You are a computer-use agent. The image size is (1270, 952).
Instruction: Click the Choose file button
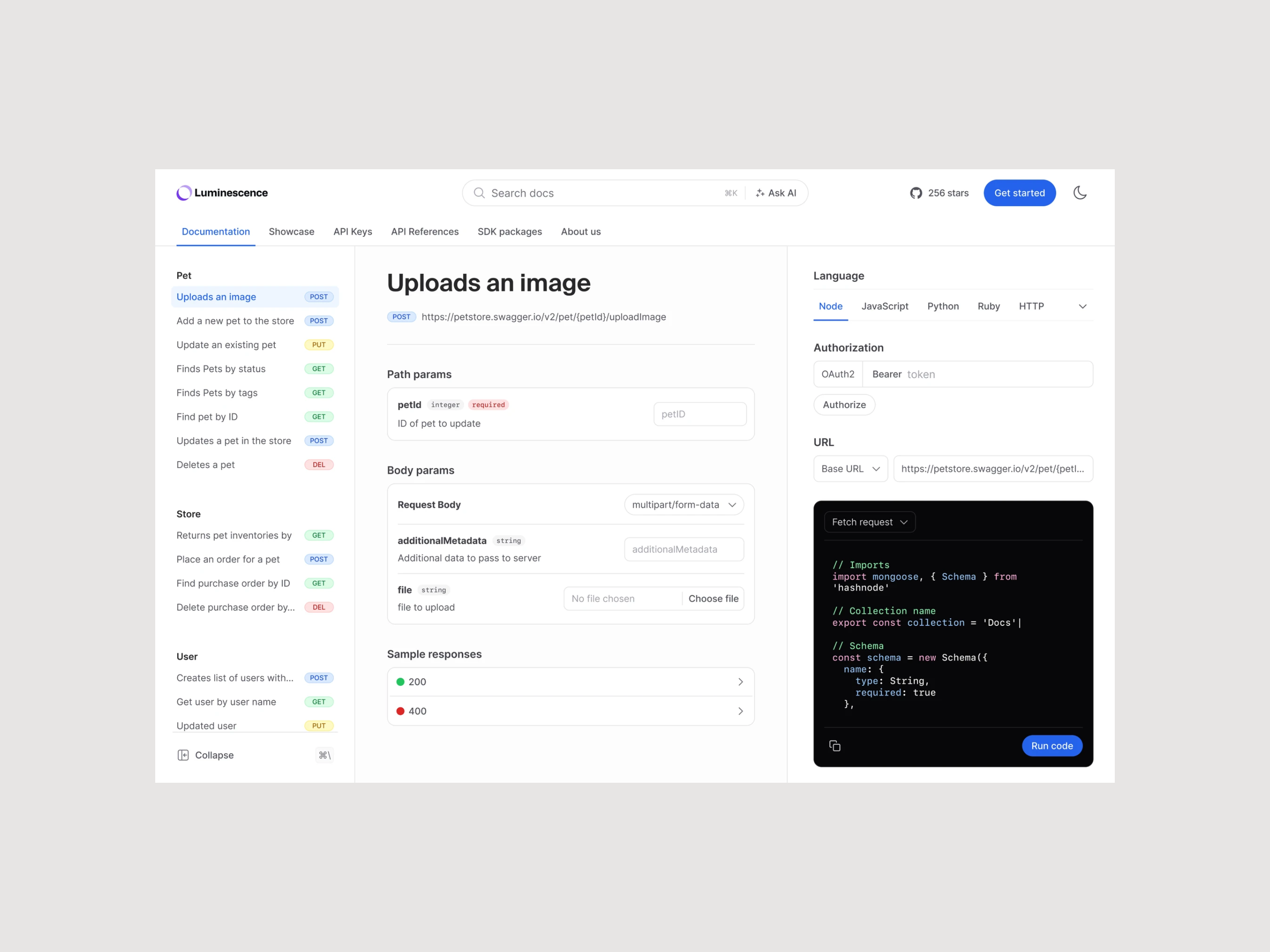tap(713, 599)
